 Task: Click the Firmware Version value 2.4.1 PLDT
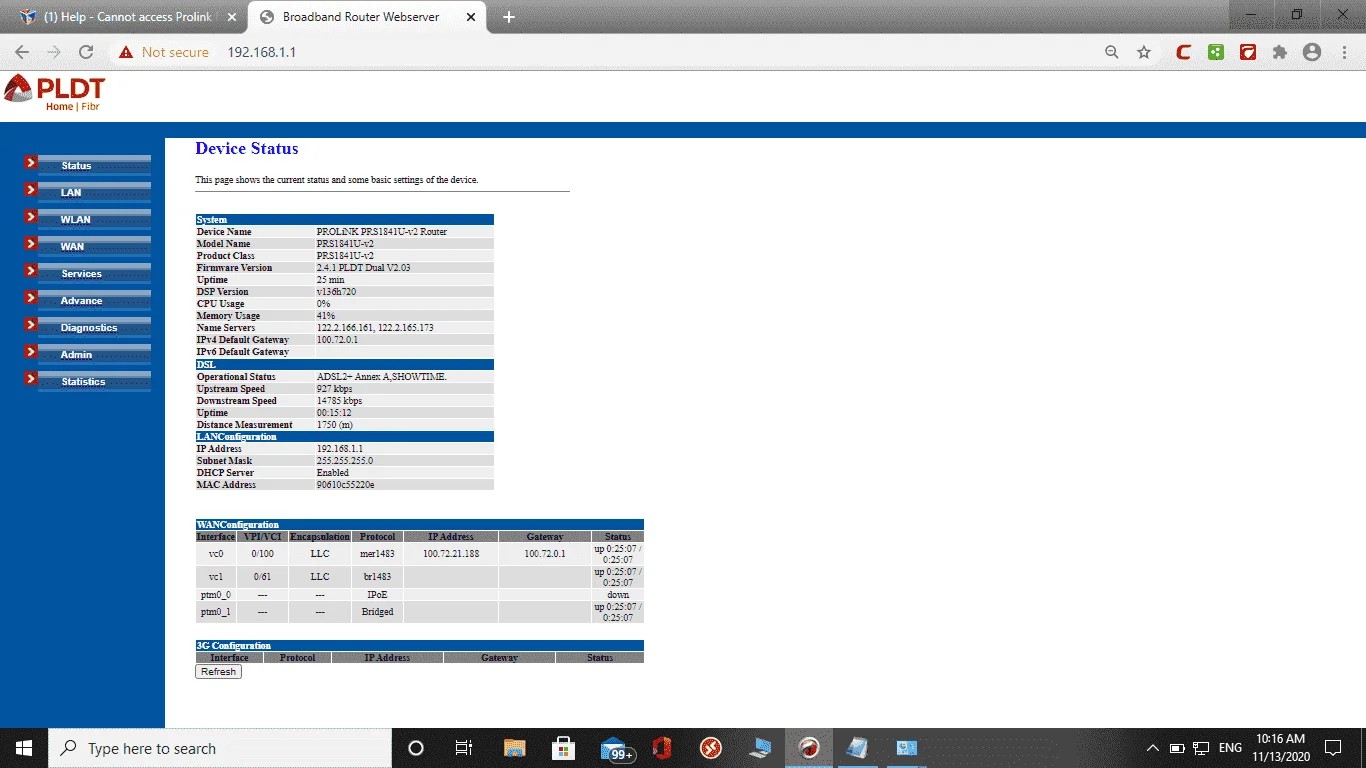coord(363,268)
